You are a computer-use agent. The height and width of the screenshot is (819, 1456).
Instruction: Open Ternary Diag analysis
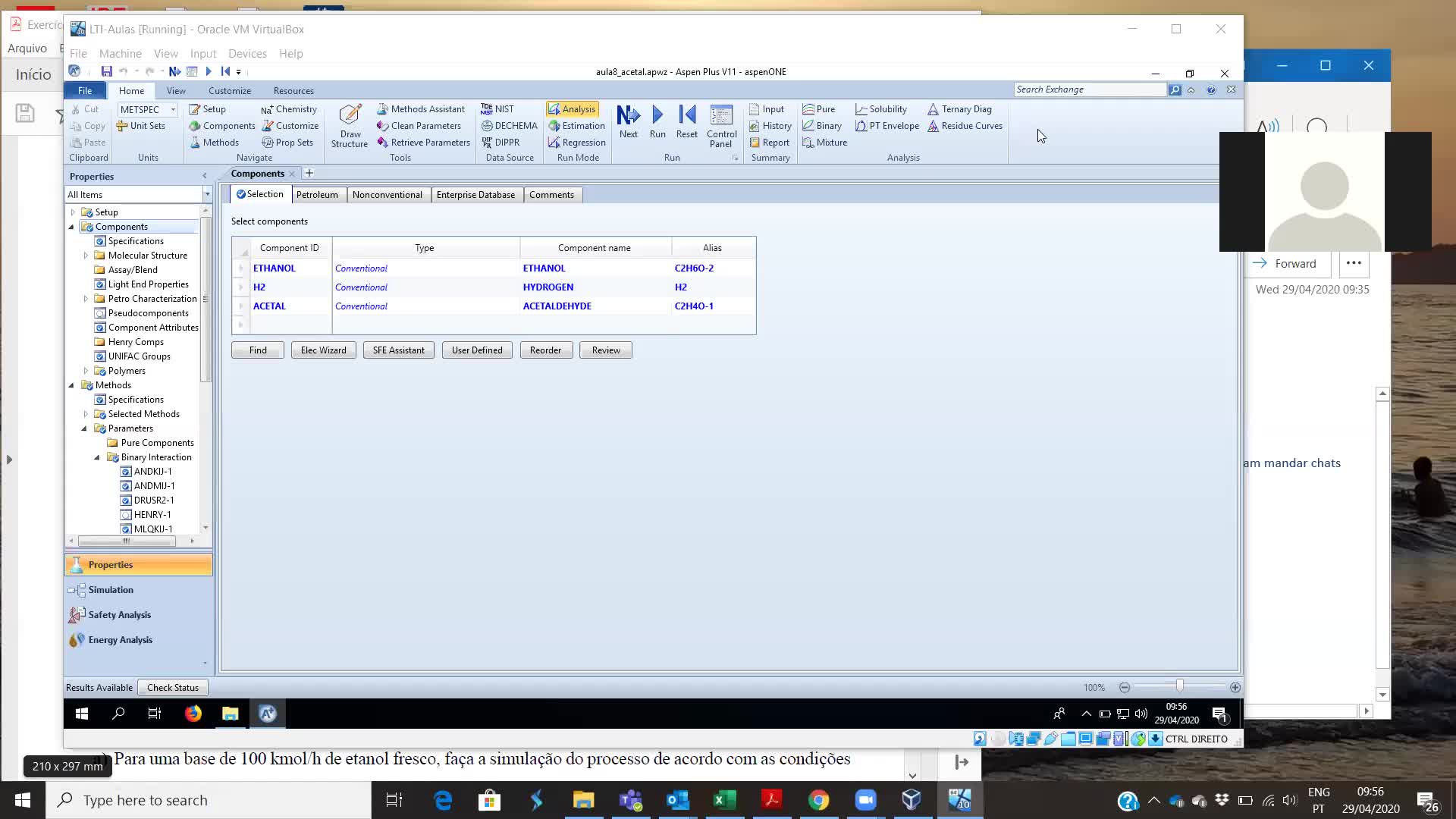pyautogui.click(x=959, y=109)
